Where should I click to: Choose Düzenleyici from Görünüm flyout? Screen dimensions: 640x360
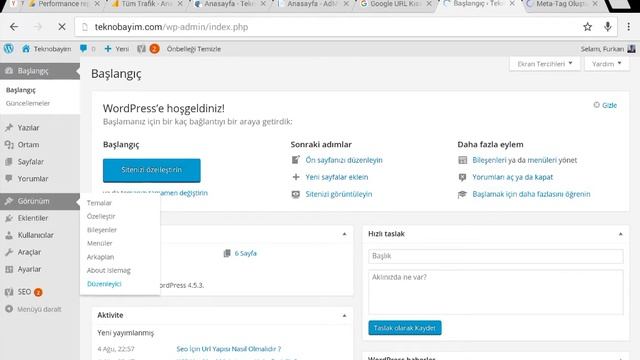click(104, 284)
